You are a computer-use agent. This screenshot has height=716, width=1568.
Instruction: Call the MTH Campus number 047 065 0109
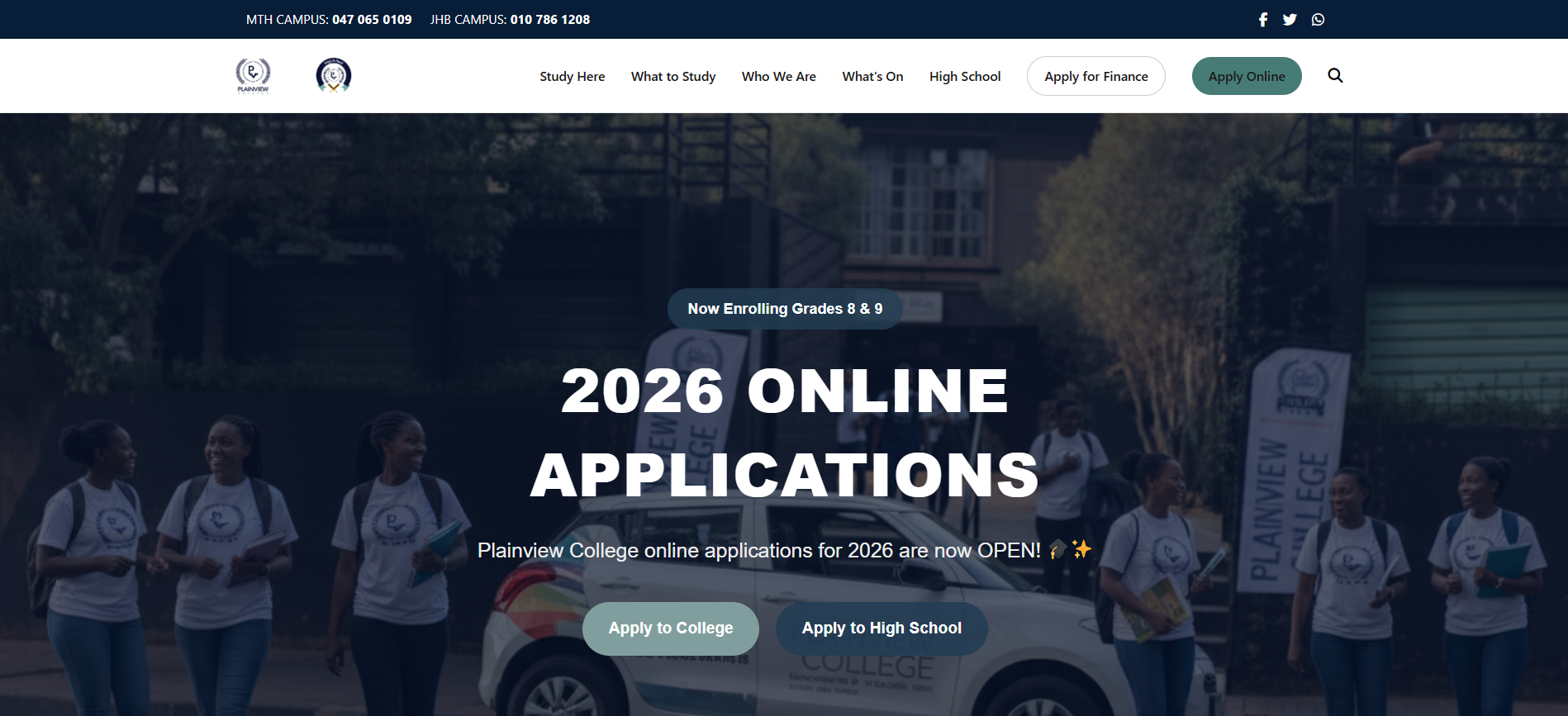372,19
